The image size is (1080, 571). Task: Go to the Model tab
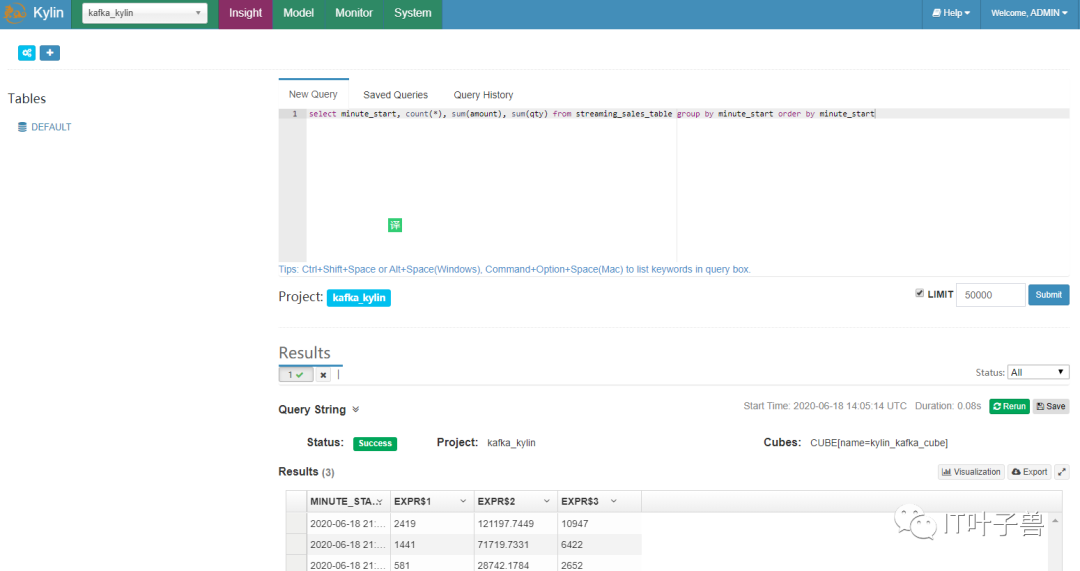[298, 13]
